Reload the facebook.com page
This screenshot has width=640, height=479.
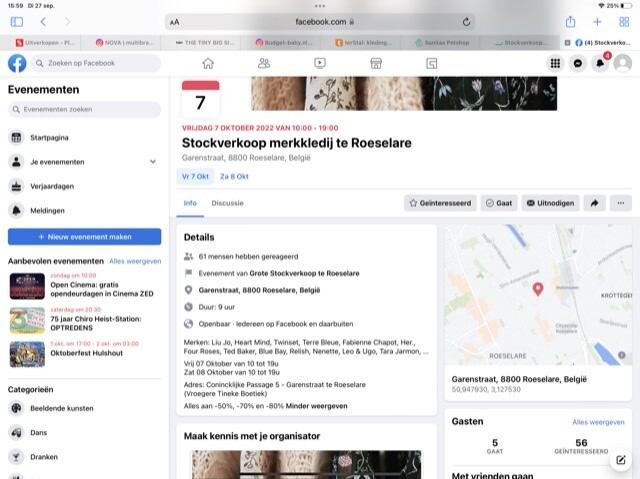(x=467, y=22)
